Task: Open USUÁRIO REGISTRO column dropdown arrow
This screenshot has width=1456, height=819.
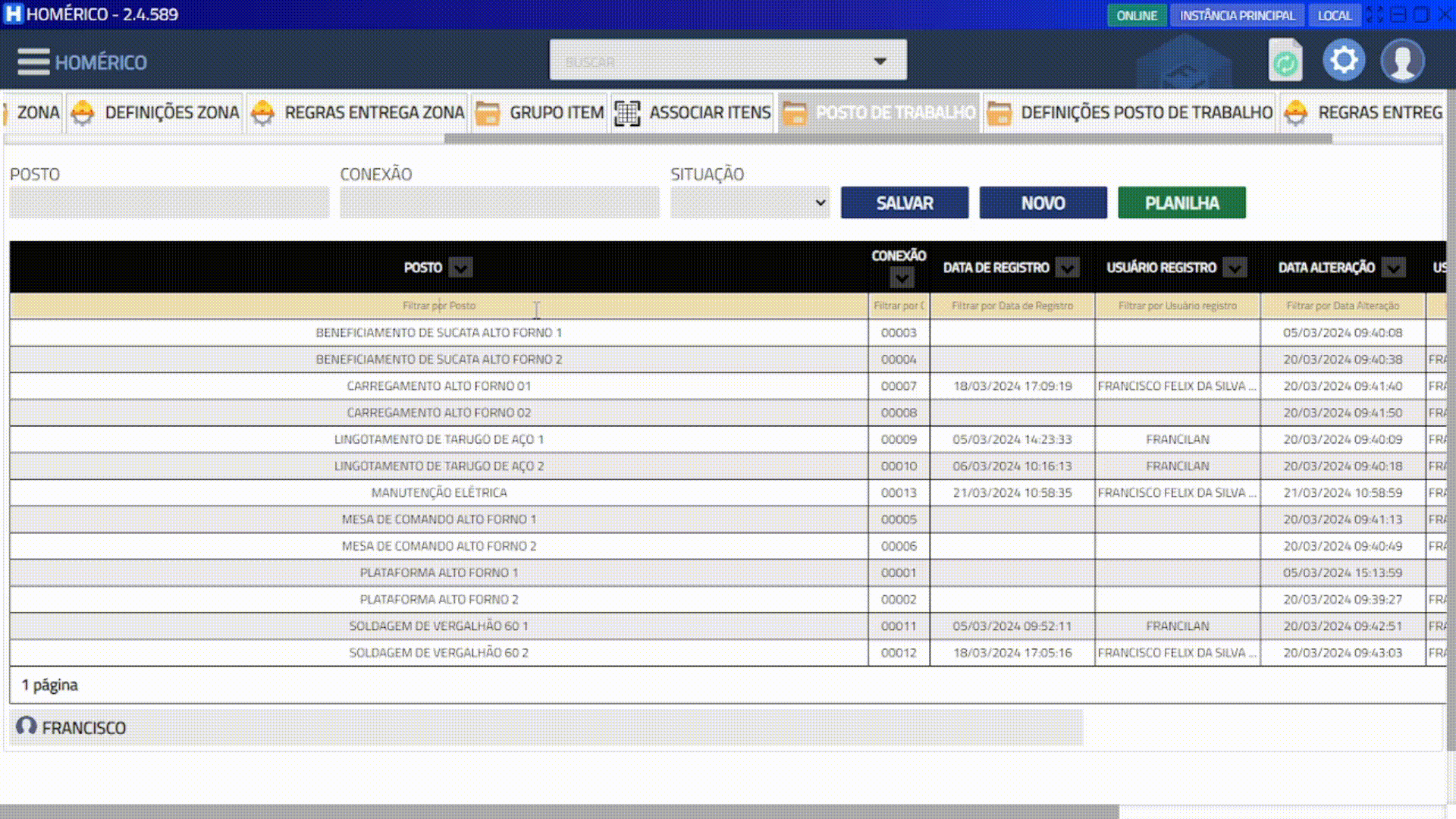Action: coord(1235,268)
